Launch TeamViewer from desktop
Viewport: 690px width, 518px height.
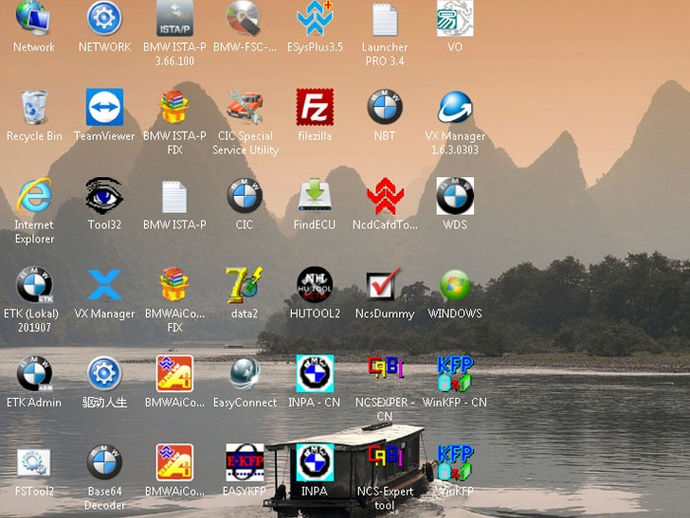104,107
